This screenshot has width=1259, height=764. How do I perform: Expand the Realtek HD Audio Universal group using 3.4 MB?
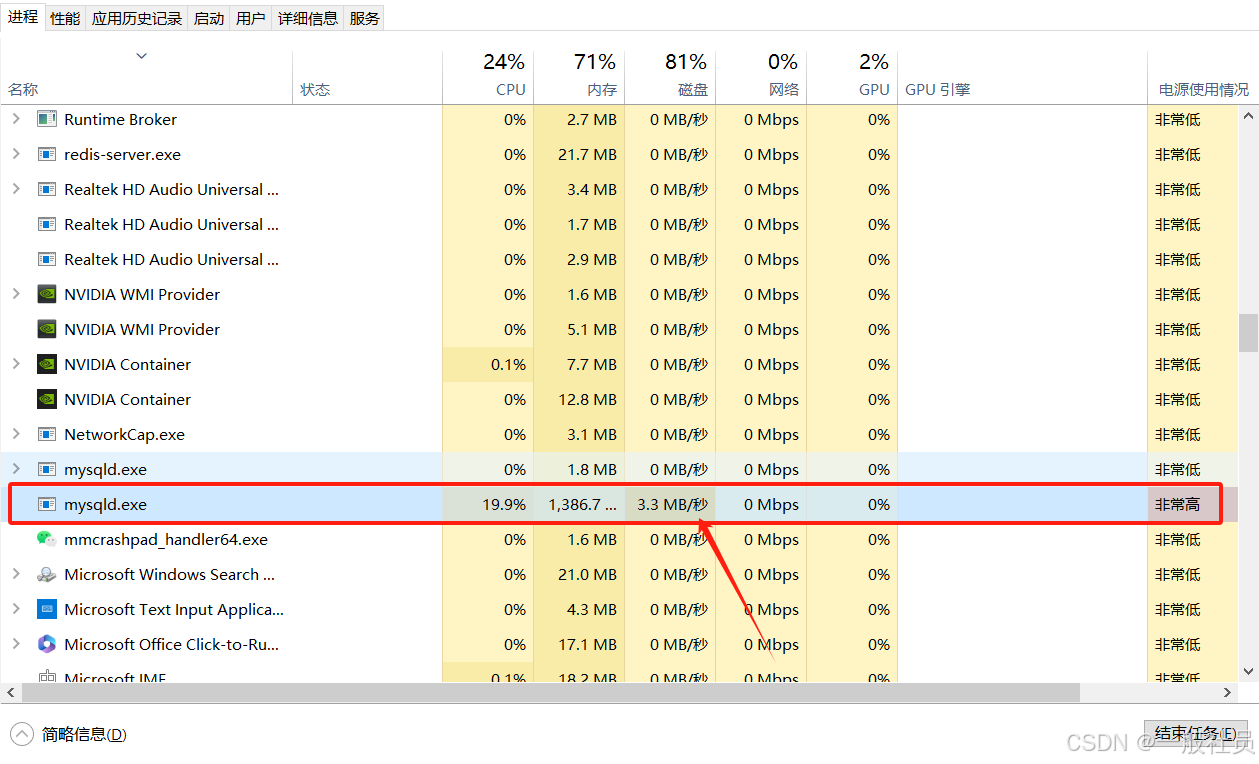click(x=16, y=189)
